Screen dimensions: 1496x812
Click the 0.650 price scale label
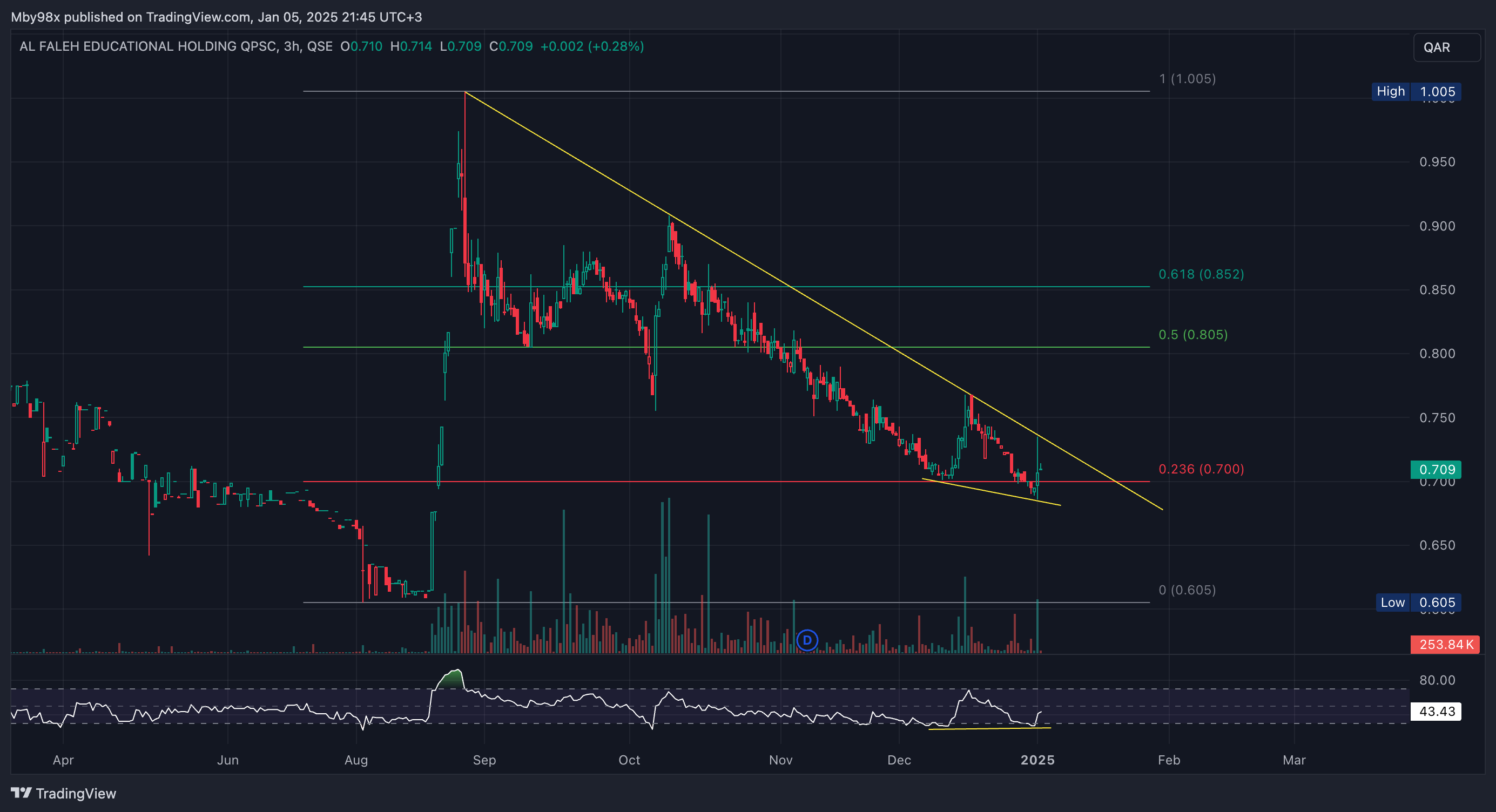pos(1437,545)
